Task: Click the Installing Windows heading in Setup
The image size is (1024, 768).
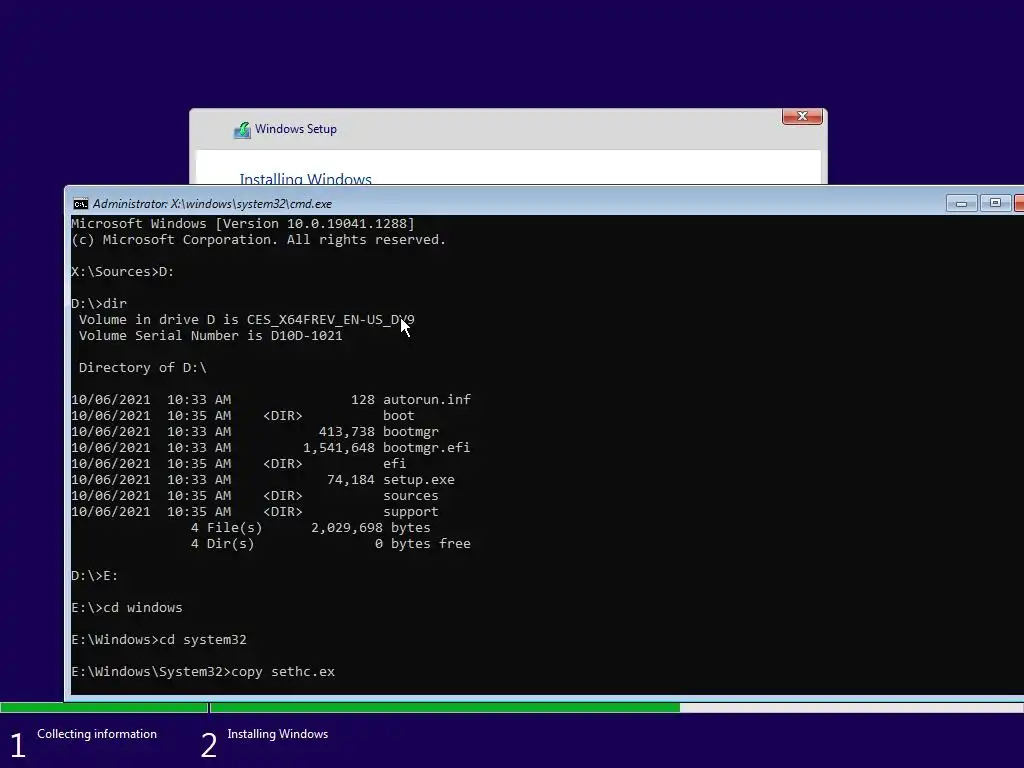Action: pyautogui.click(x=306, y=178)
